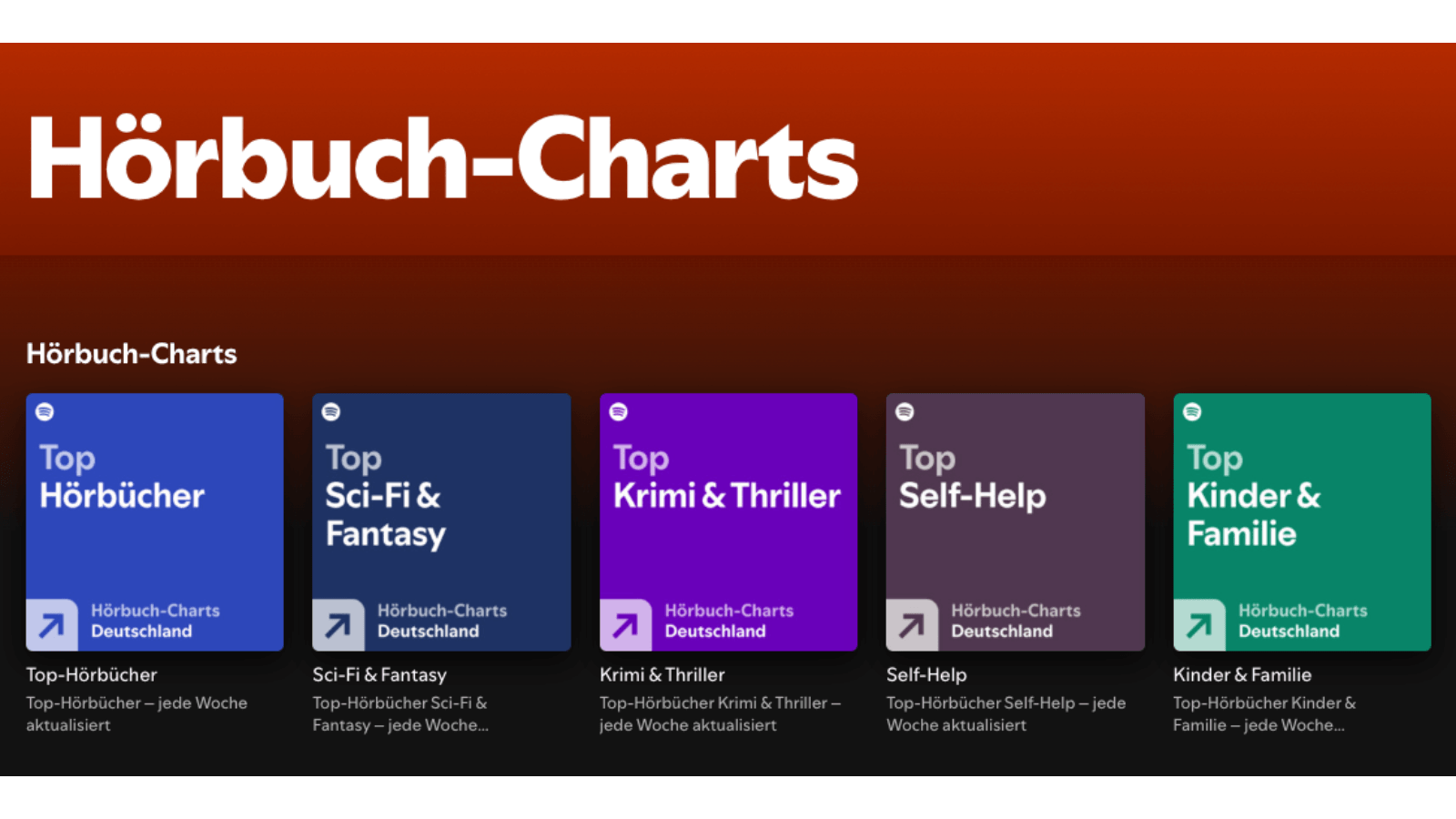Click the arrow icon on Self-Help cover
This screenshot has height=819, width=1456.
pos(912,624)
